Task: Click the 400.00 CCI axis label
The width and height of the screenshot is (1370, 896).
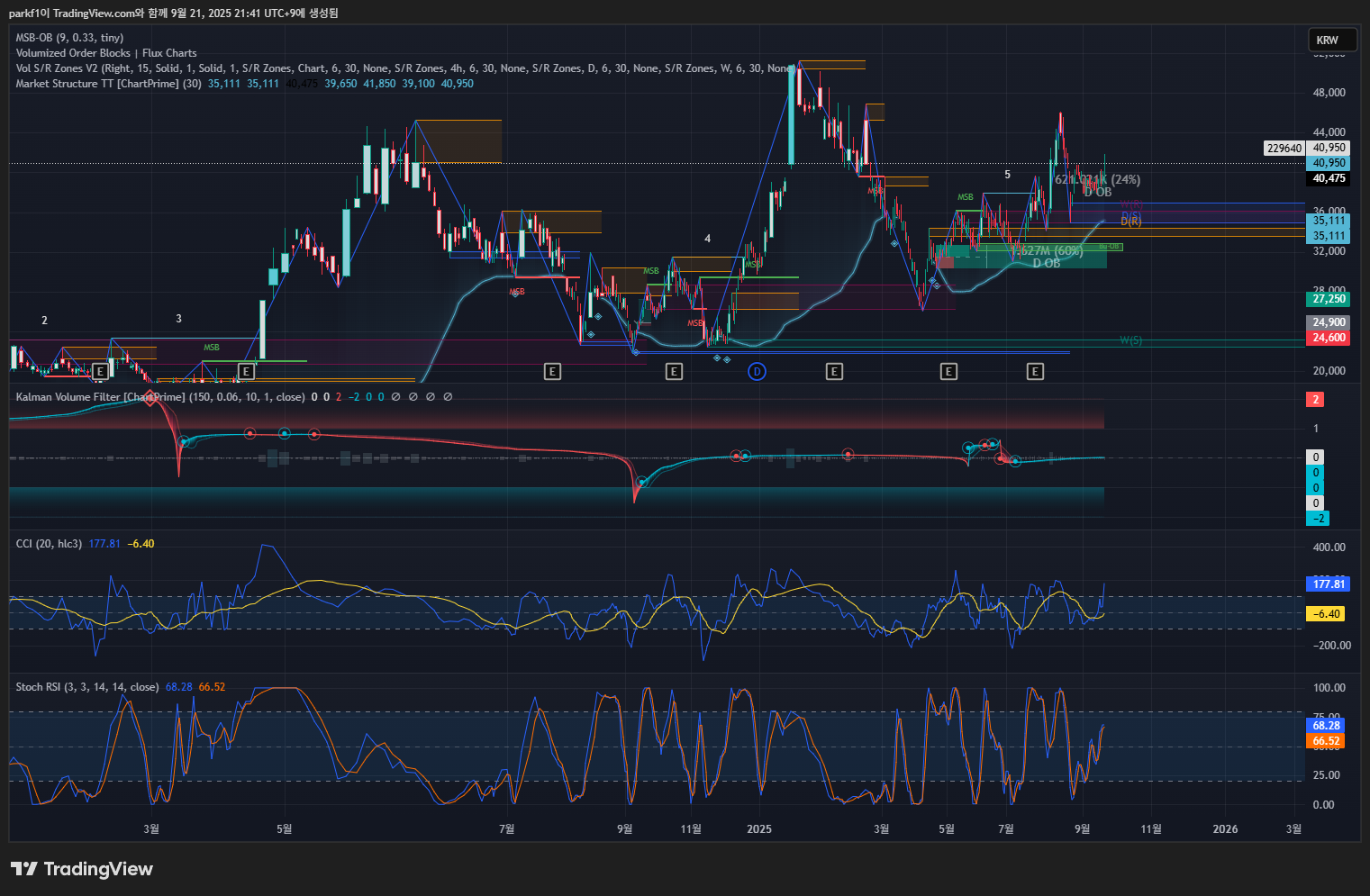Action: click(1329, 548)
